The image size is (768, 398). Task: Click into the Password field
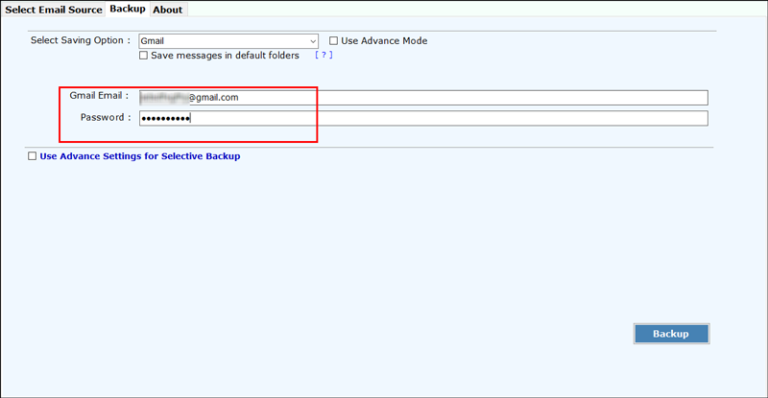click(423, 118)
